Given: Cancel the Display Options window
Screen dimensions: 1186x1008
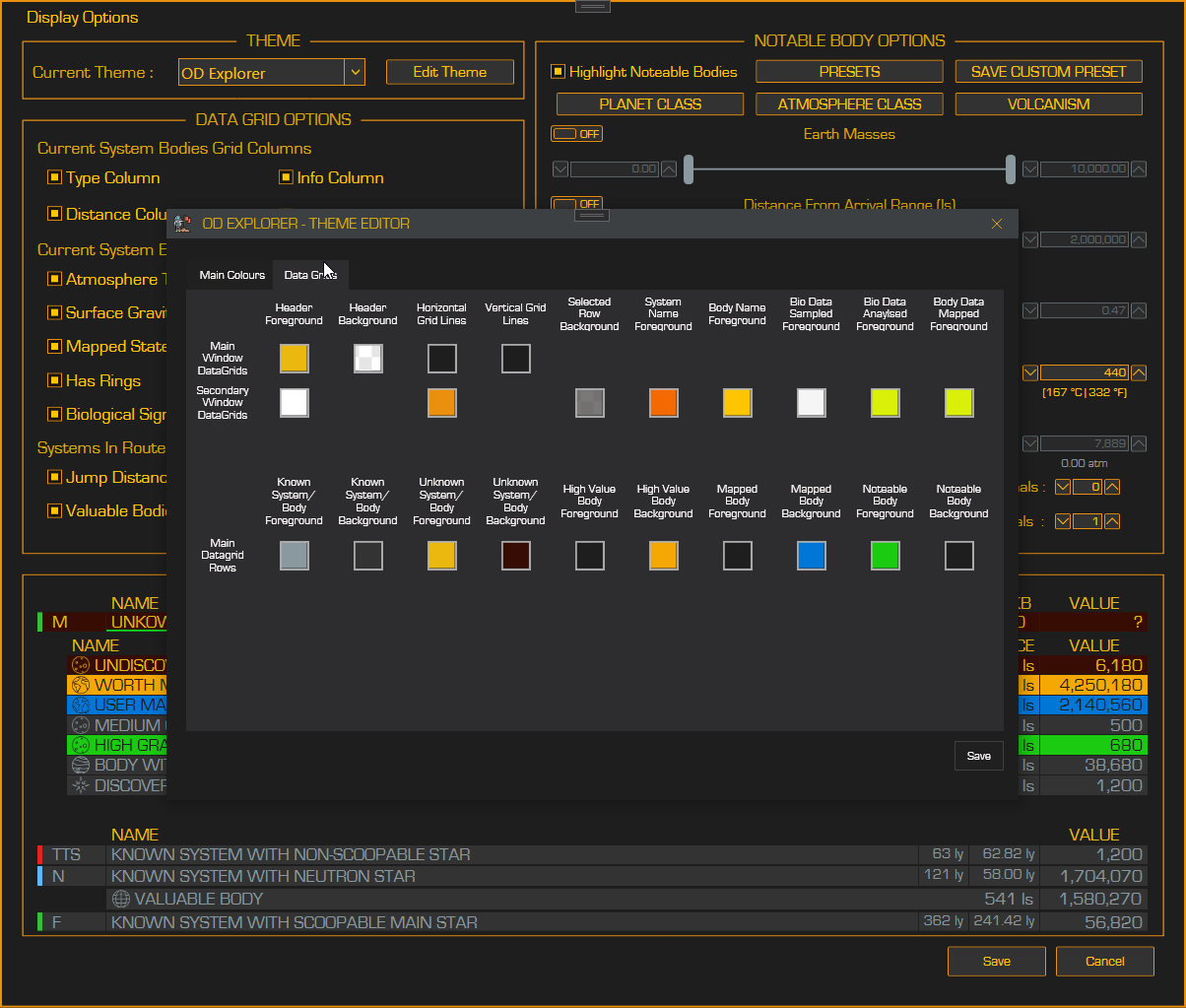Looking at the screenshot, I should [1105, 962].
